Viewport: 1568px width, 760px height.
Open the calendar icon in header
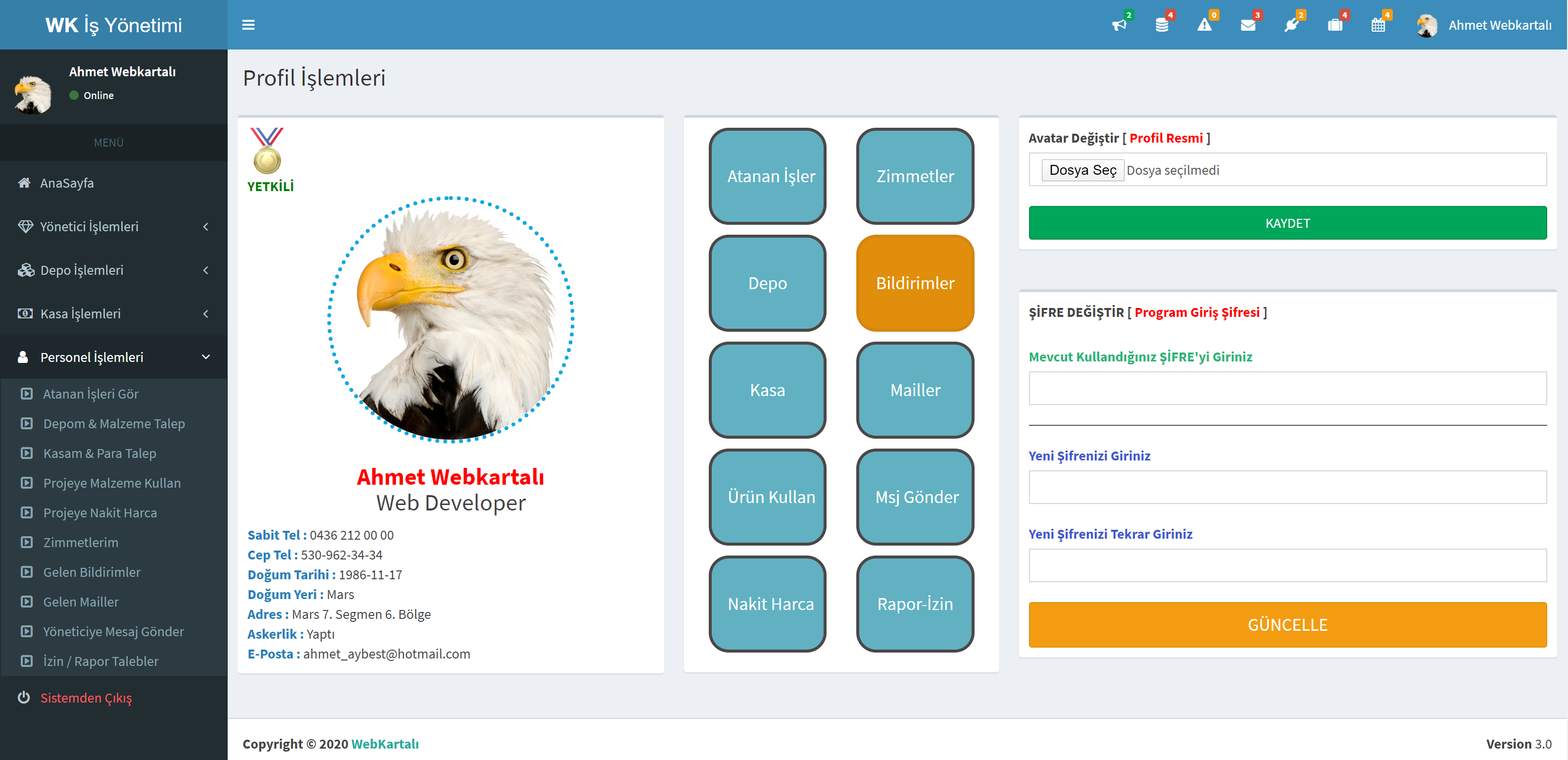(1377, 25)
